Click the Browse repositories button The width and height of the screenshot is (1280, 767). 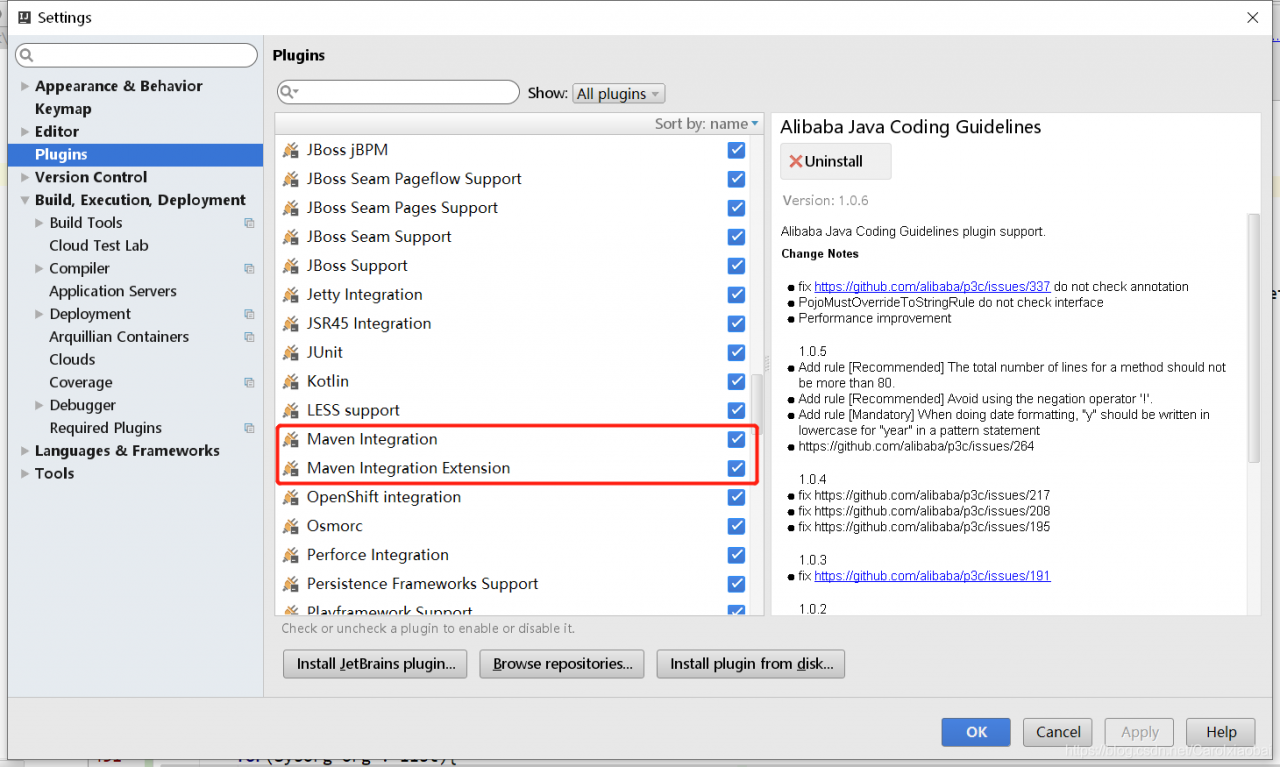(x=562, y=664)
